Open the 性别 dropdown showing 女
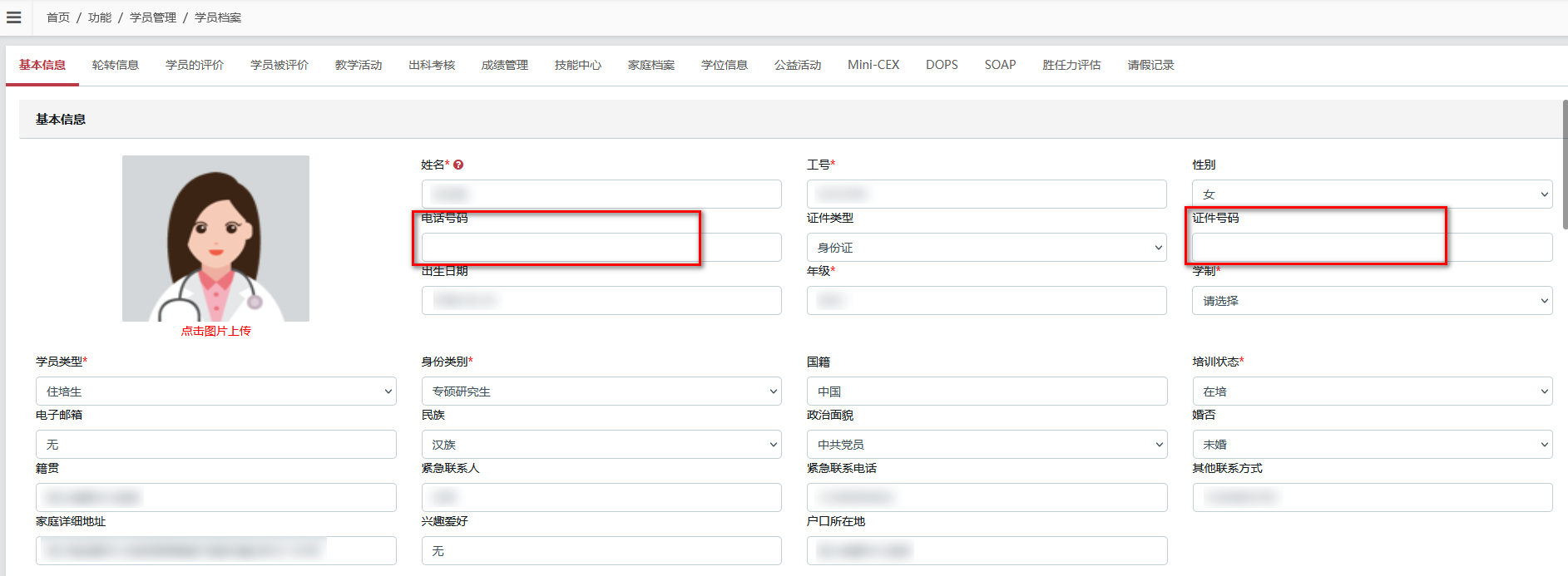 tap(1372, 194)
